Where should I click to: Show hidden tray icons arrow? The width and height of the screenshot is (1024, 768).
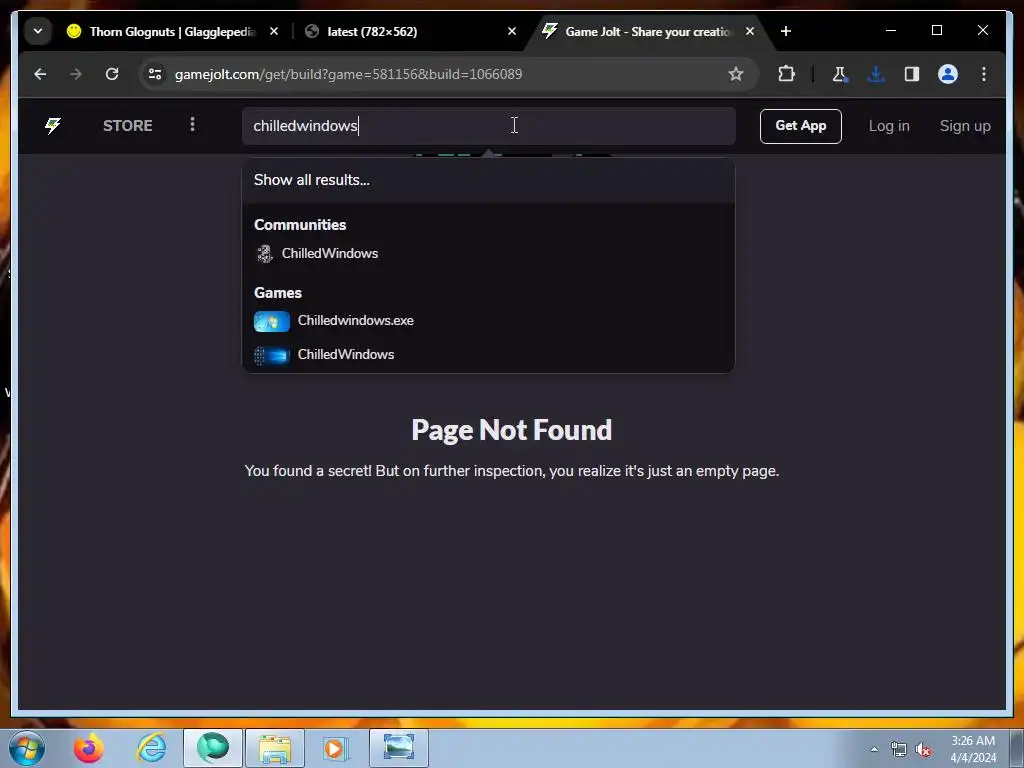874,749
